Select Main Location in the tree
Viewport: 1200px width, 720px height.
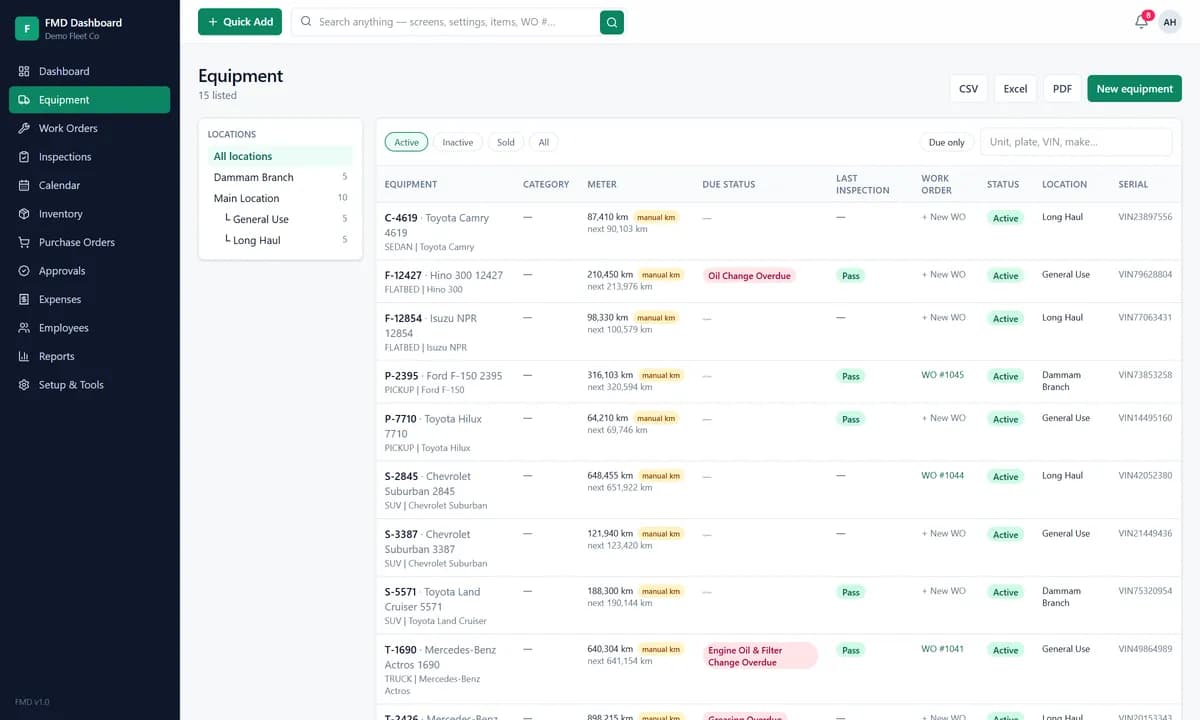(281, 198)
